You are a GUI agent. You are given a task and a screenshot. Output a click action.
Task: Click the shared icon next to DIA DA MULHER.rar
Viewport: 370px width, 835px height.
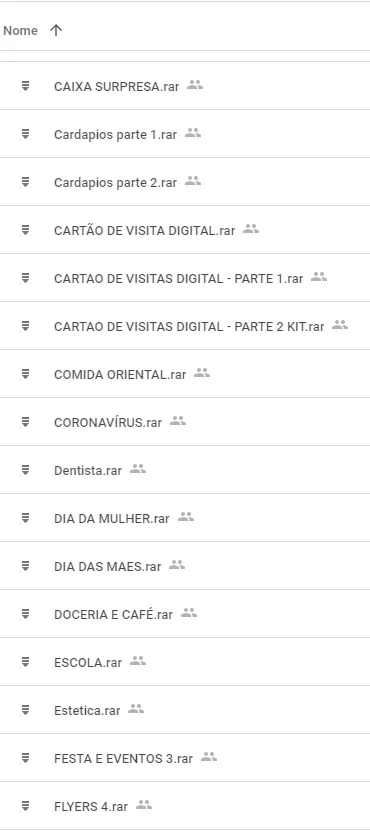click(x=186, y=517)
